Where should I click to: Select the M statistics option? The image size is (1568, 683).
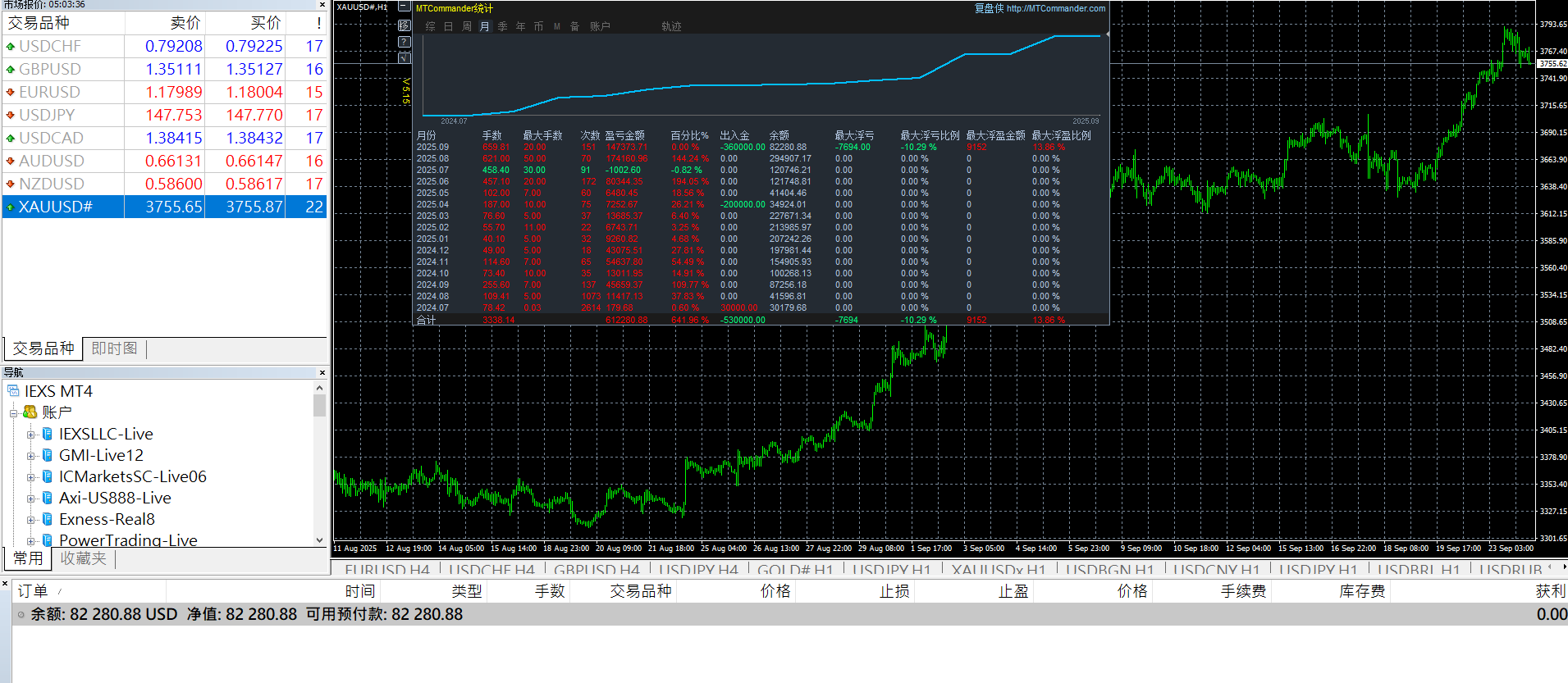557,27
